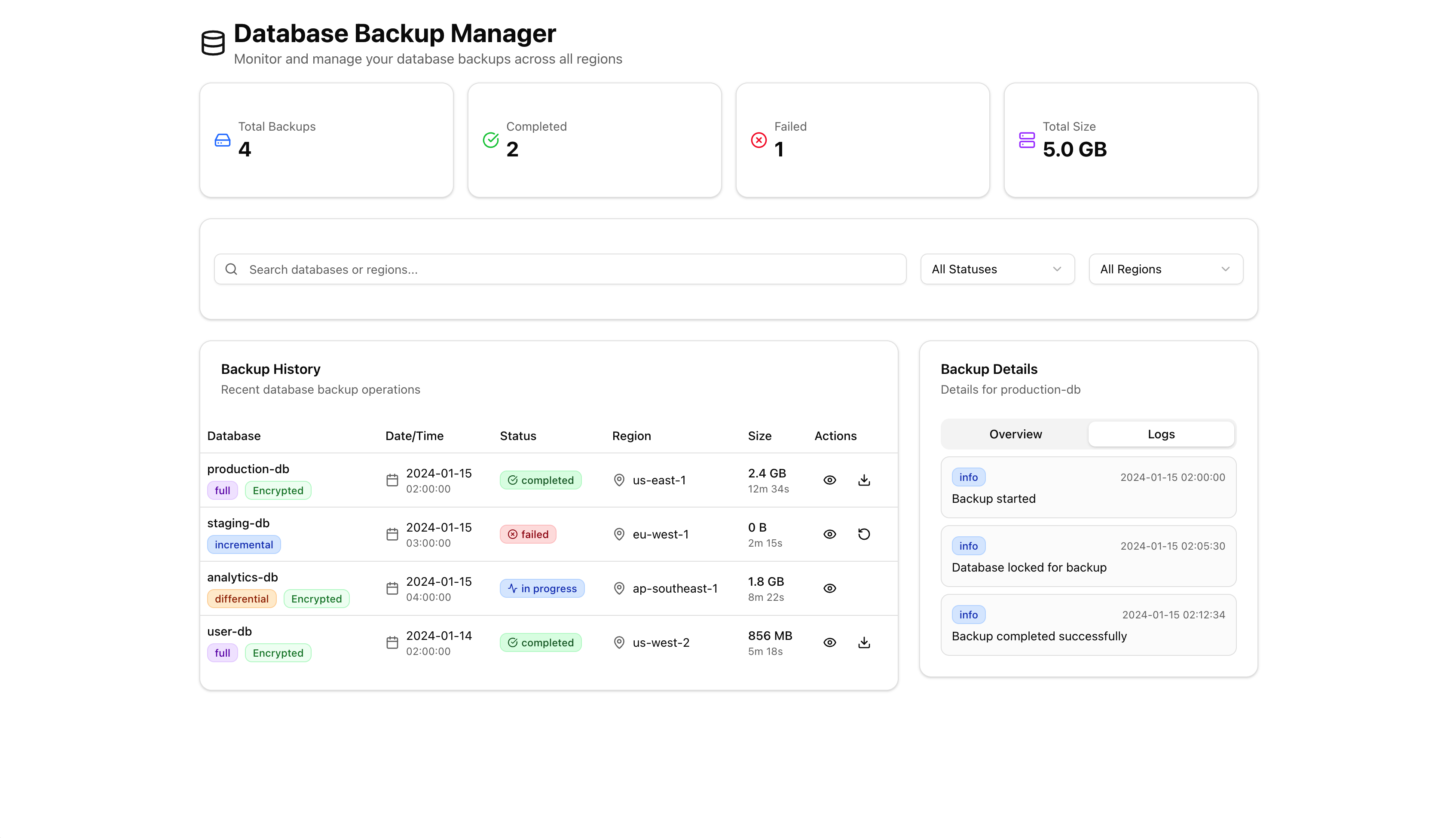The height and width of the screenshot is (838, 1456).
Task: View details for production-db backup
Action: [x=829, y=480]
